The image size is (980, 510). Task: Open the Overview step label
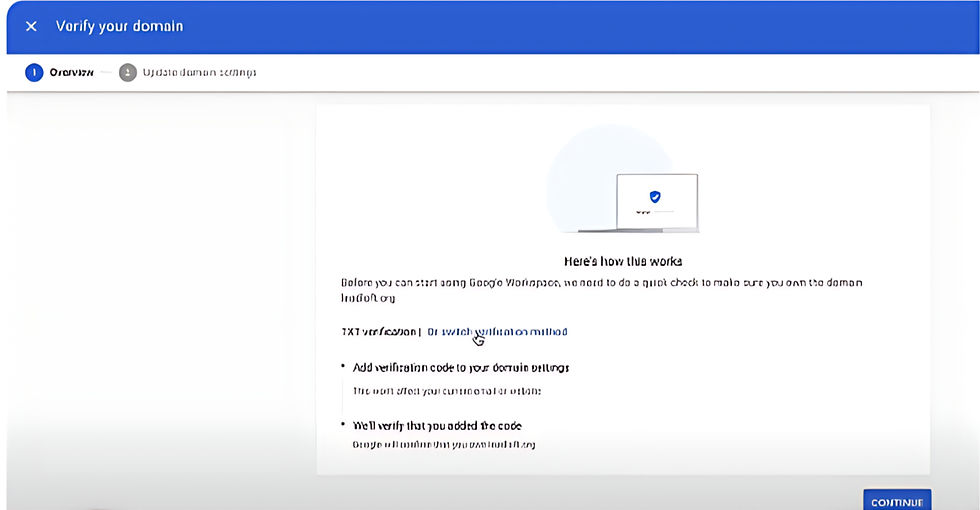tap(71, 72)
